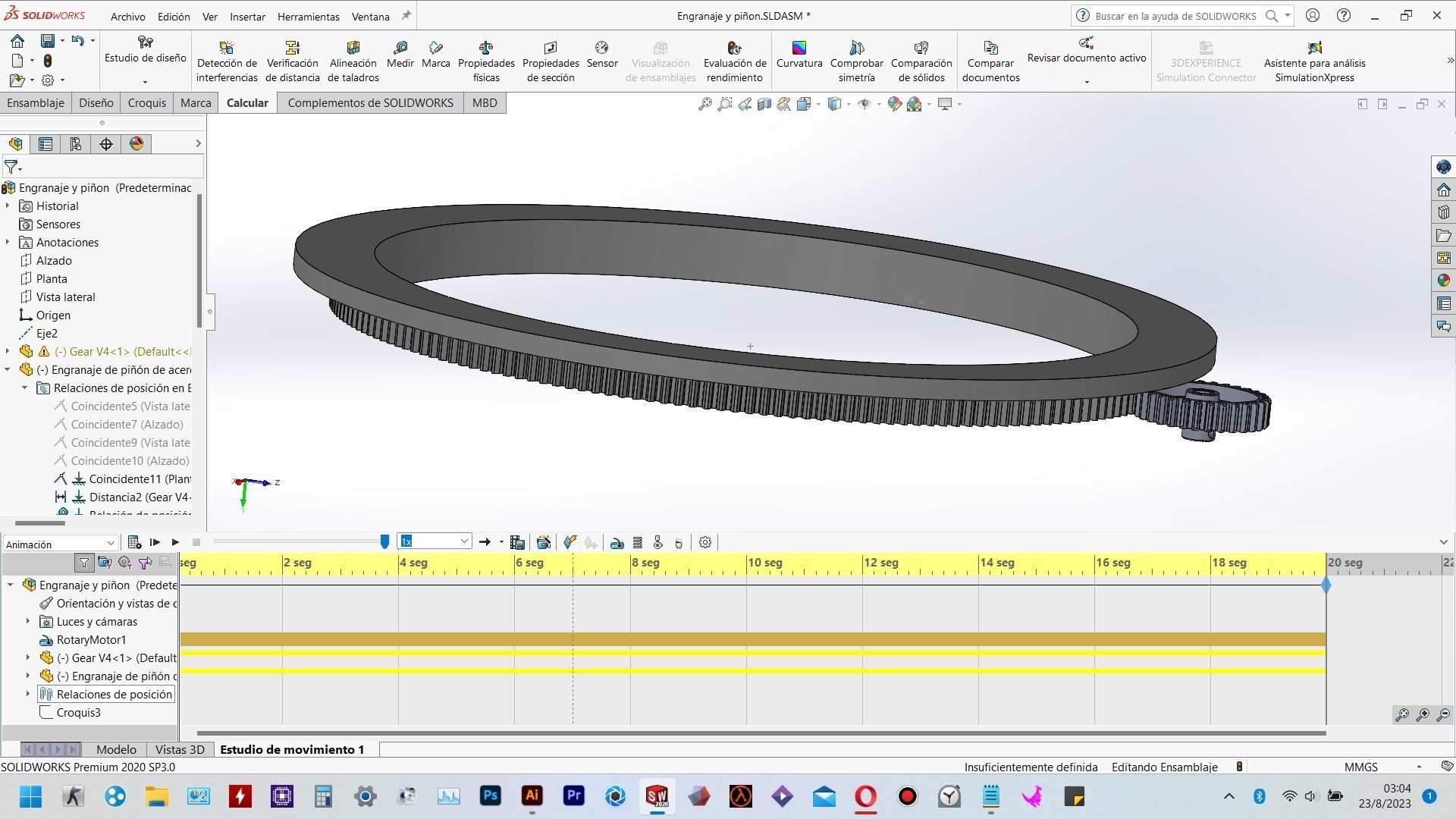Save the animation to file
This screenshot has width=1456, height=819.
coord(517,542)
